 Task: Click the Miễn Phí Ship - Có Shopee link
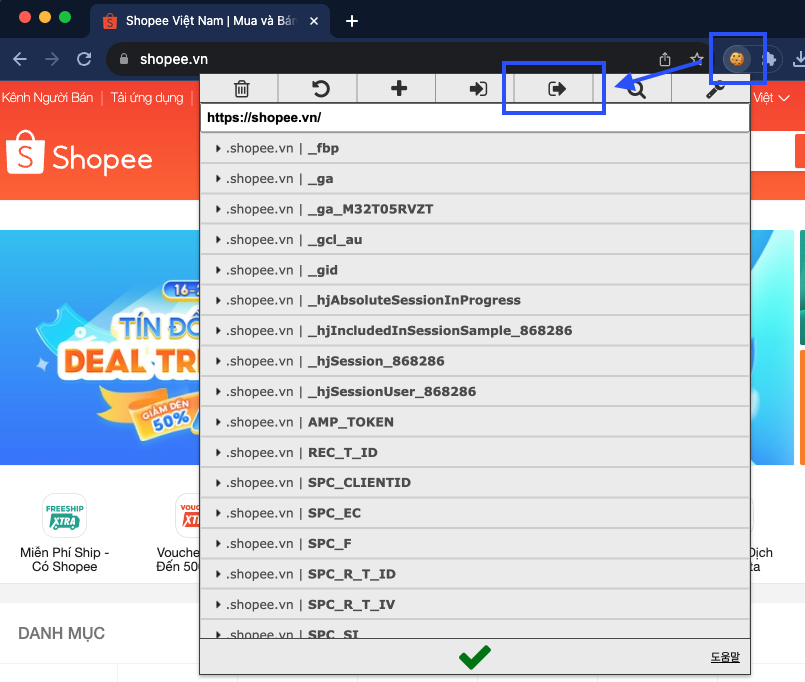pos(65,559)
